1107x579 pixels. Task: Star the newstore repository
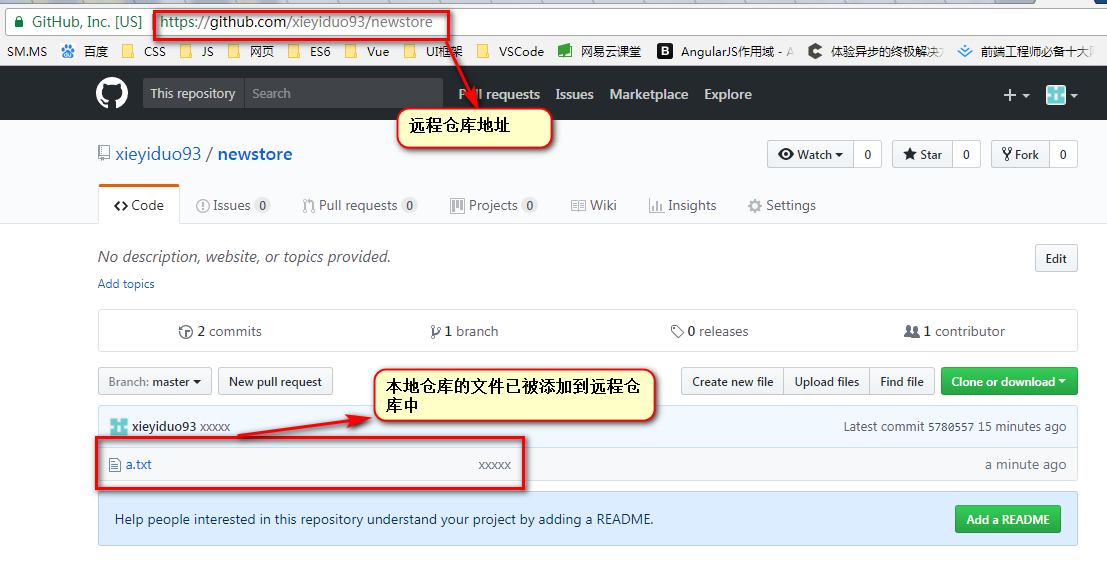pos(923,155)
